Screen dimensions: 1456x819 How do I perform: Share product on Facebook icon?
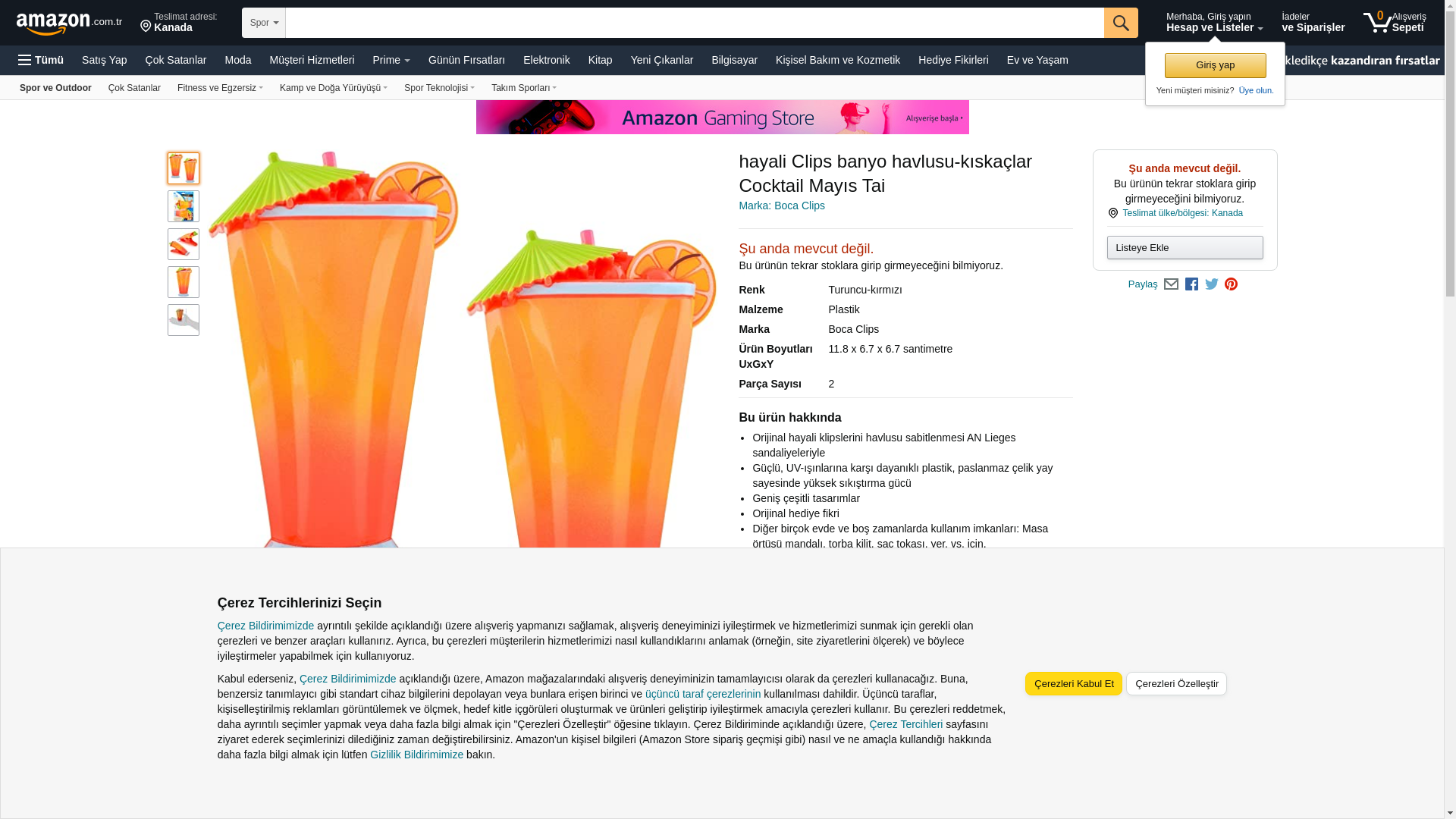[1191, 284]
